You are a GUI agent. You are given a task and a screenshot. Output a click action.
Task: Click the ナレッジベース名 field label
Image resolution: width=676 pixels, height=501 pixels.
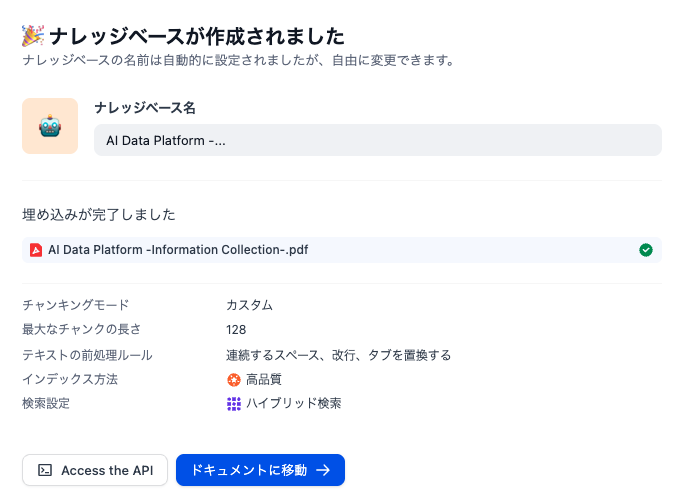coord(144,107)
